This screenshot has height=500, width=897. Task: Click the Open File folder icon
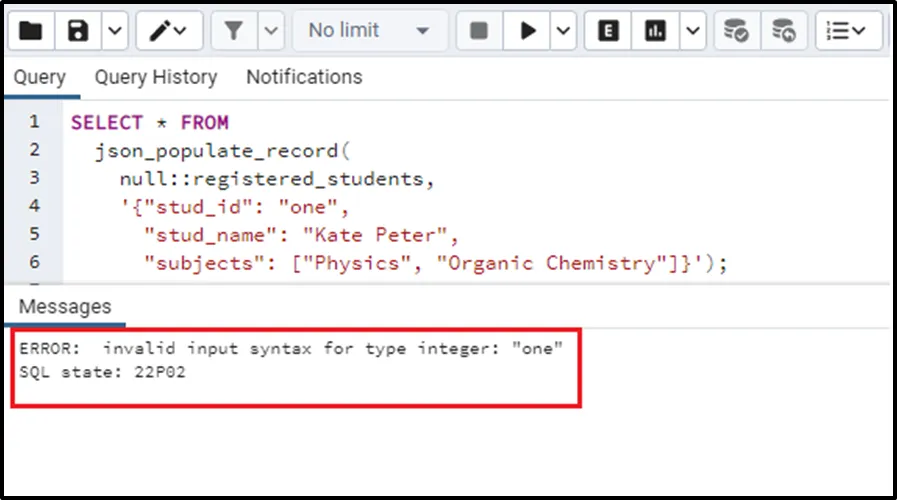30,31
